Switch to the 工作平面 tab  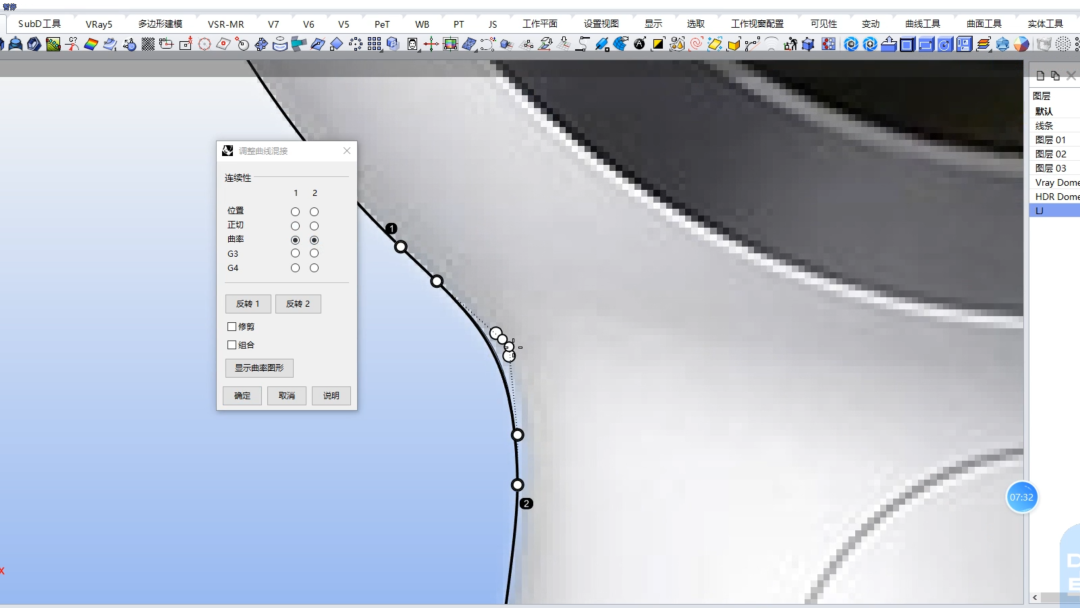(x=539, y=24)
